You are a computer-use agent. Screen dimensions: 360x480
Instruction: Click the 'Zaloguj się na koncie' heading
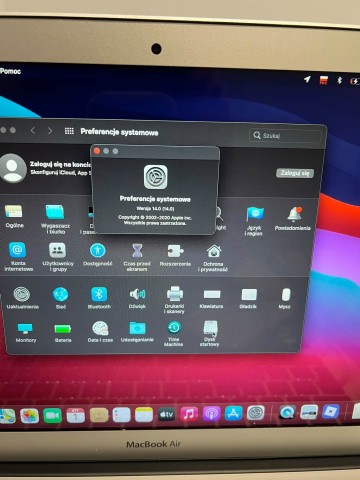click(60, 164)
